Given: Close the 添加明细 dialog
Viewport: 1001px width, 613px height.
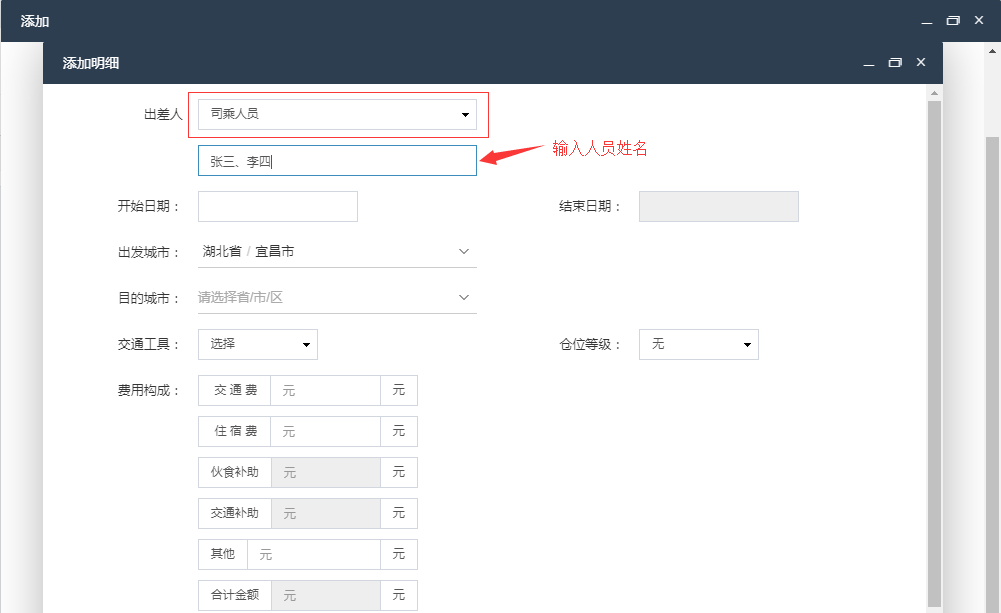Looking at the screenshot, I should point(921,62).
